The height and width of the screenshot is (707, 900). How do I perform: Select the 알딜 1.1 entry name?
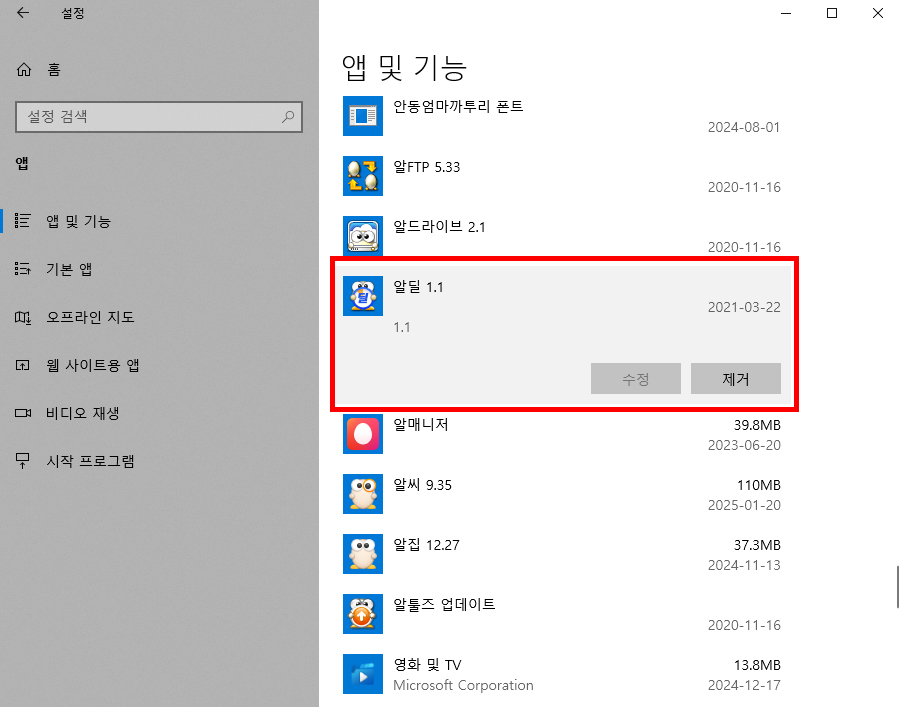click(x=418, y=287)
